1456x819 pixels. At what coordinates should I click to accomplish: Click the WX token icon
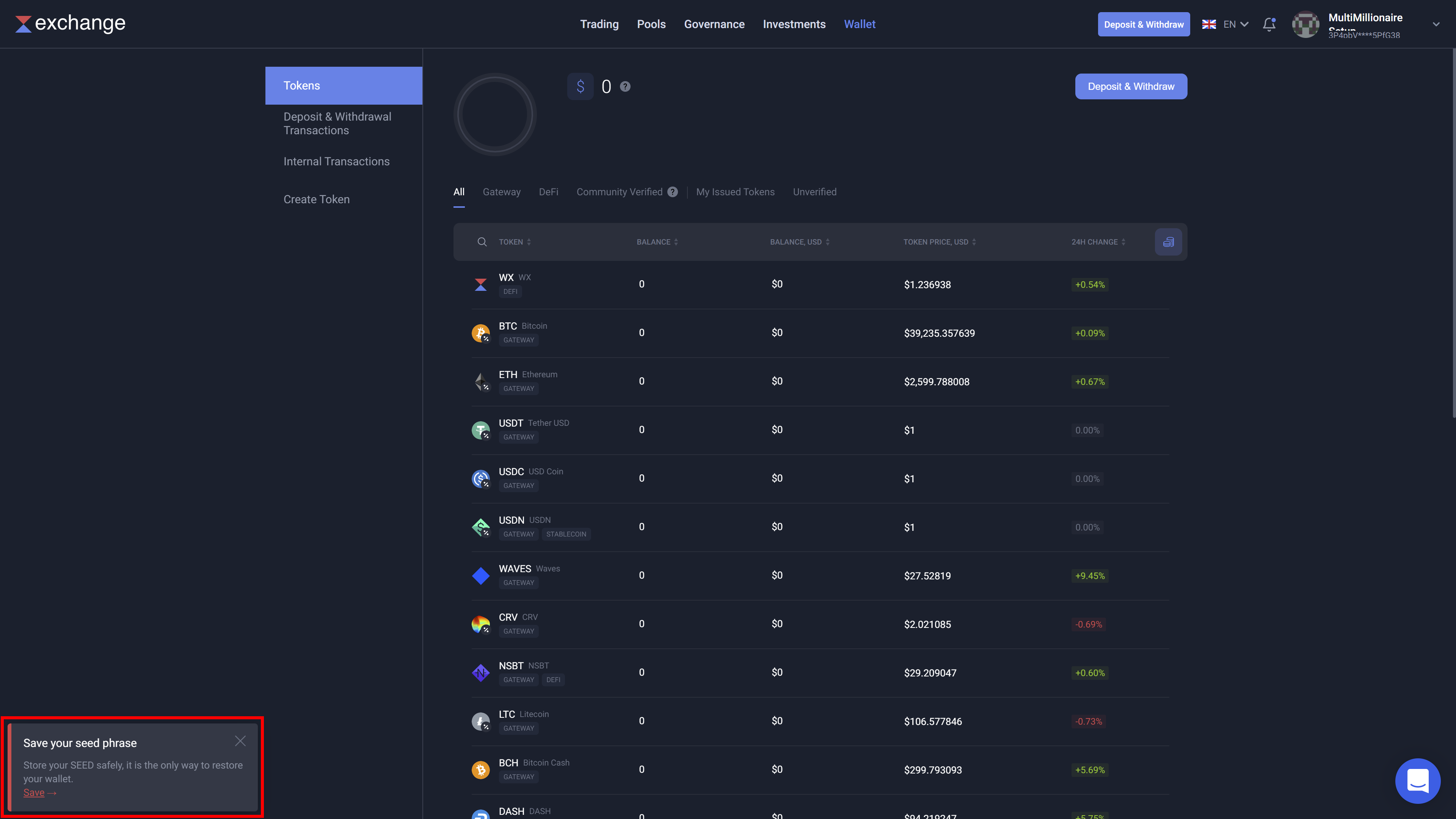point(481,284)
